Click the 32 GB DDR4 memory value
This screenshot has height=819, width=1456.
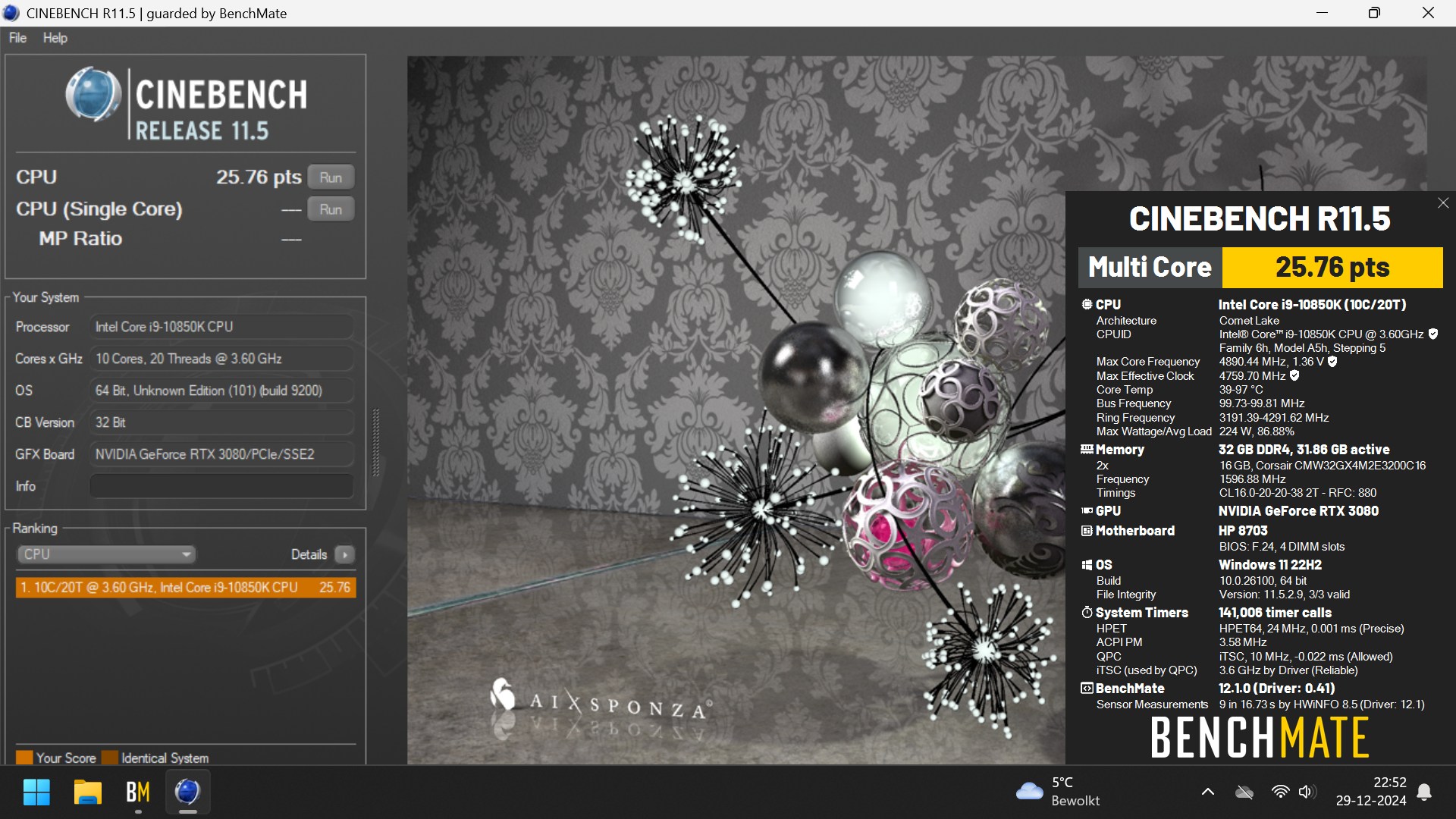[1304, 449]
